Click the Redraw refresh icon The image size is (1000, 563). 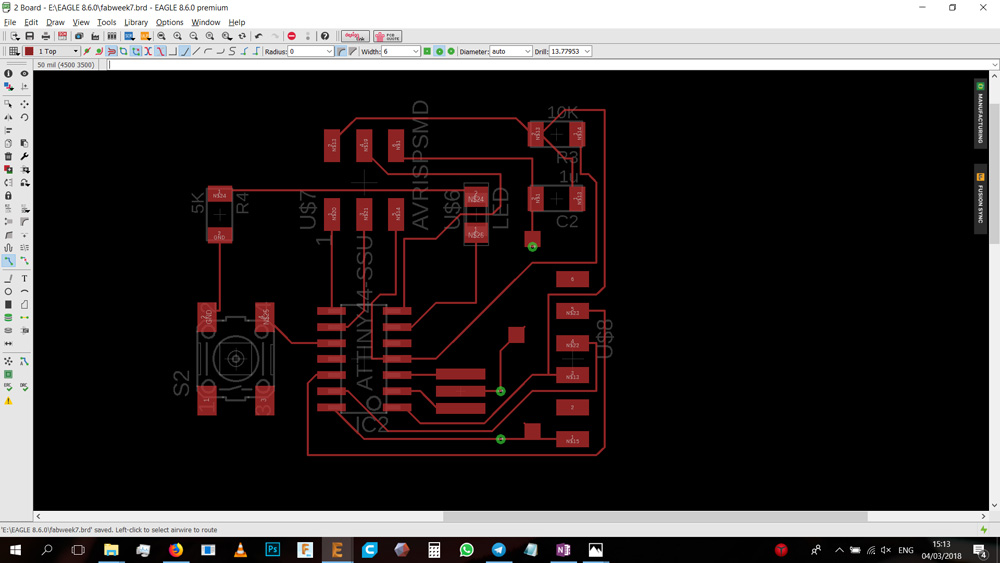click(242, 36)
